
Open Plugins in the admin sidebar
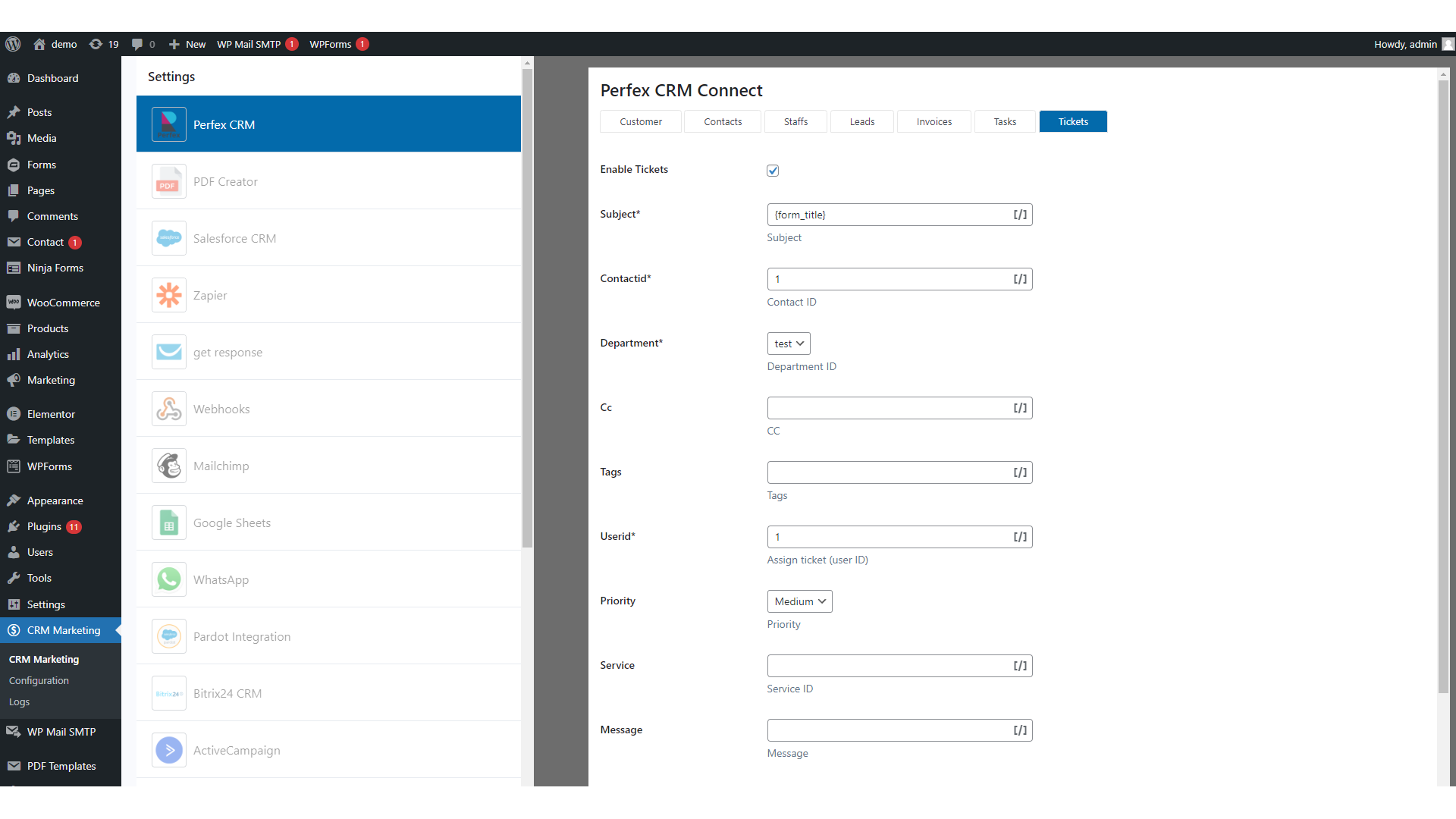coord(44,526)
